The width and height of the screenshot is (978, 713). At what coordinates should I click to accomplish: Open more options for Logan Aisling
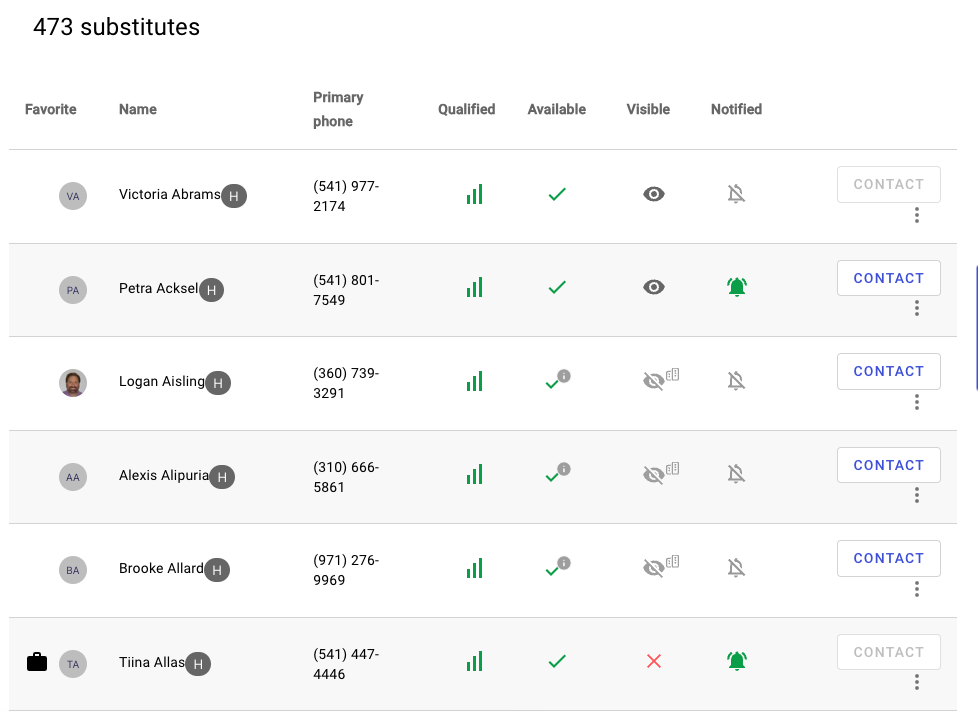(x=917, y=402)
